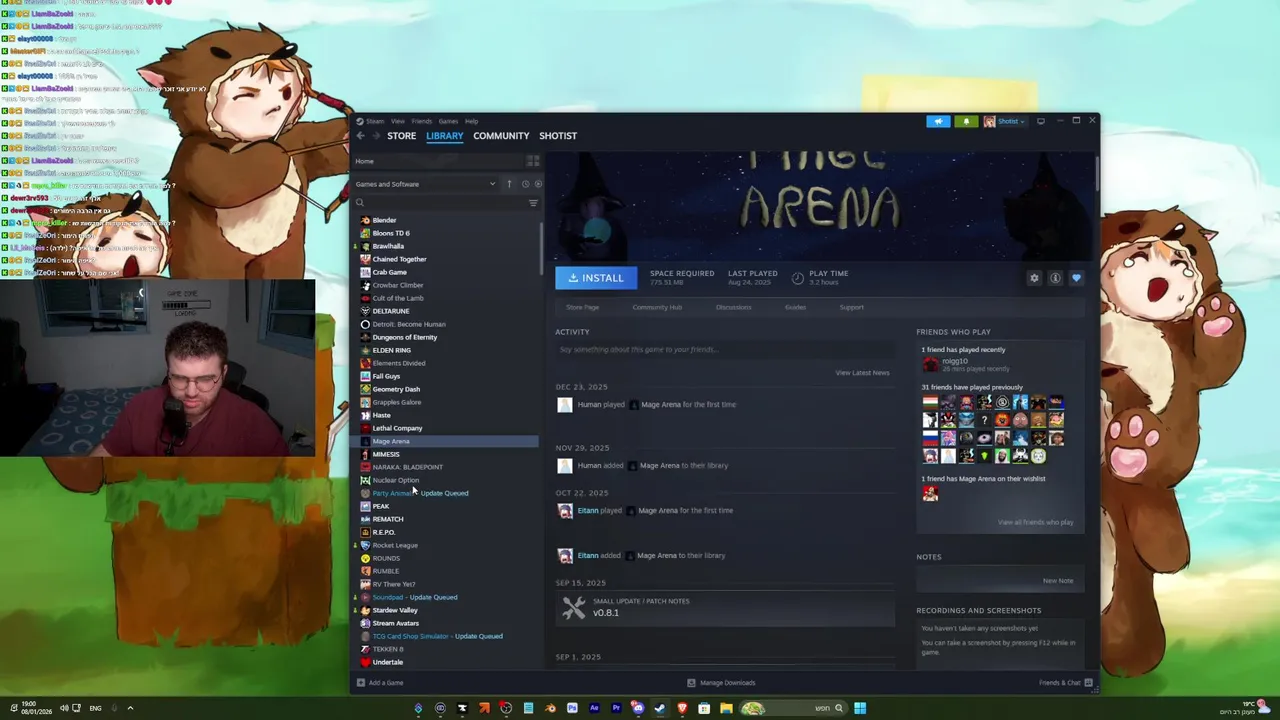Switch to library collections grid view
The image size is (1280, 720).
(x=533, y=161)
